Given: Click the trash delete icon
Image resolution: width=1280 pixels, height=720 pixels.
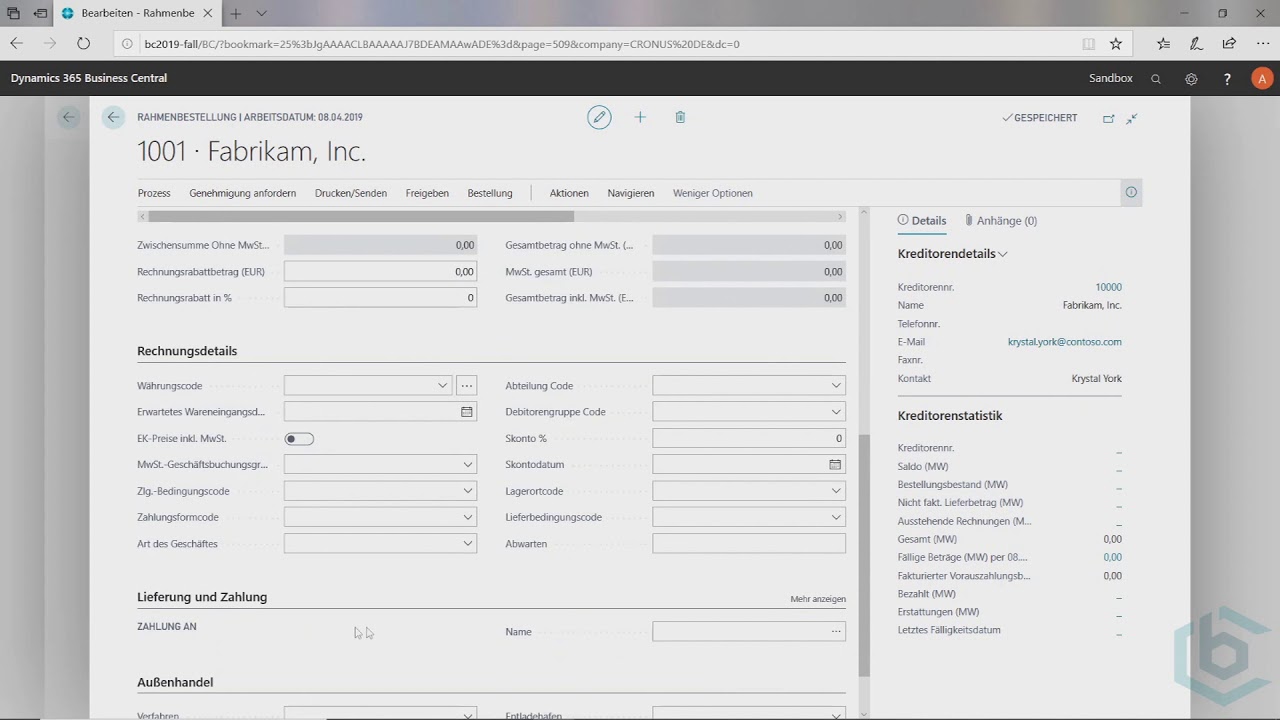Looking at the screenshot, I should [x=680, y=117].
